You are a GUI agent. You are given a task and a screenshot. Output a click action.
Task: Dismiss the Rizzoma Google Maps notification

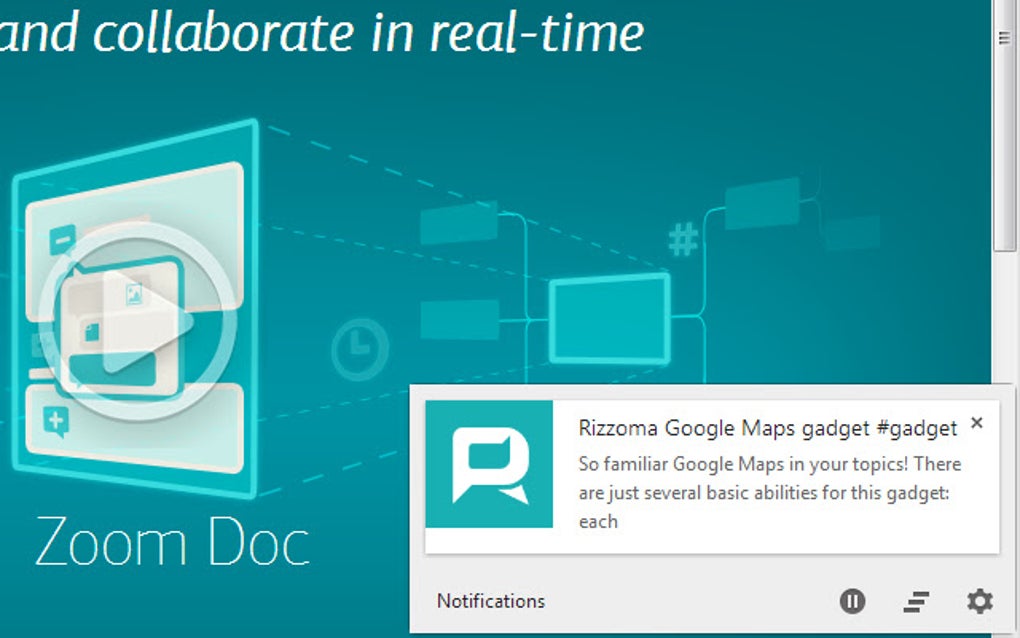(x=977, y=423)
